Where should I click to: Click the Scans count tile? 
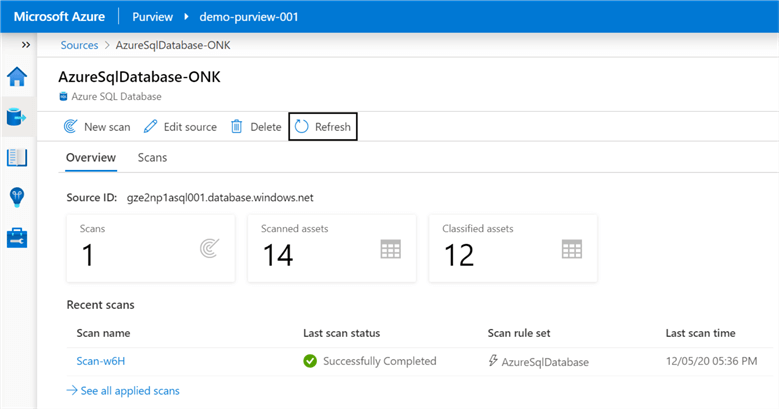coord(150,247)
